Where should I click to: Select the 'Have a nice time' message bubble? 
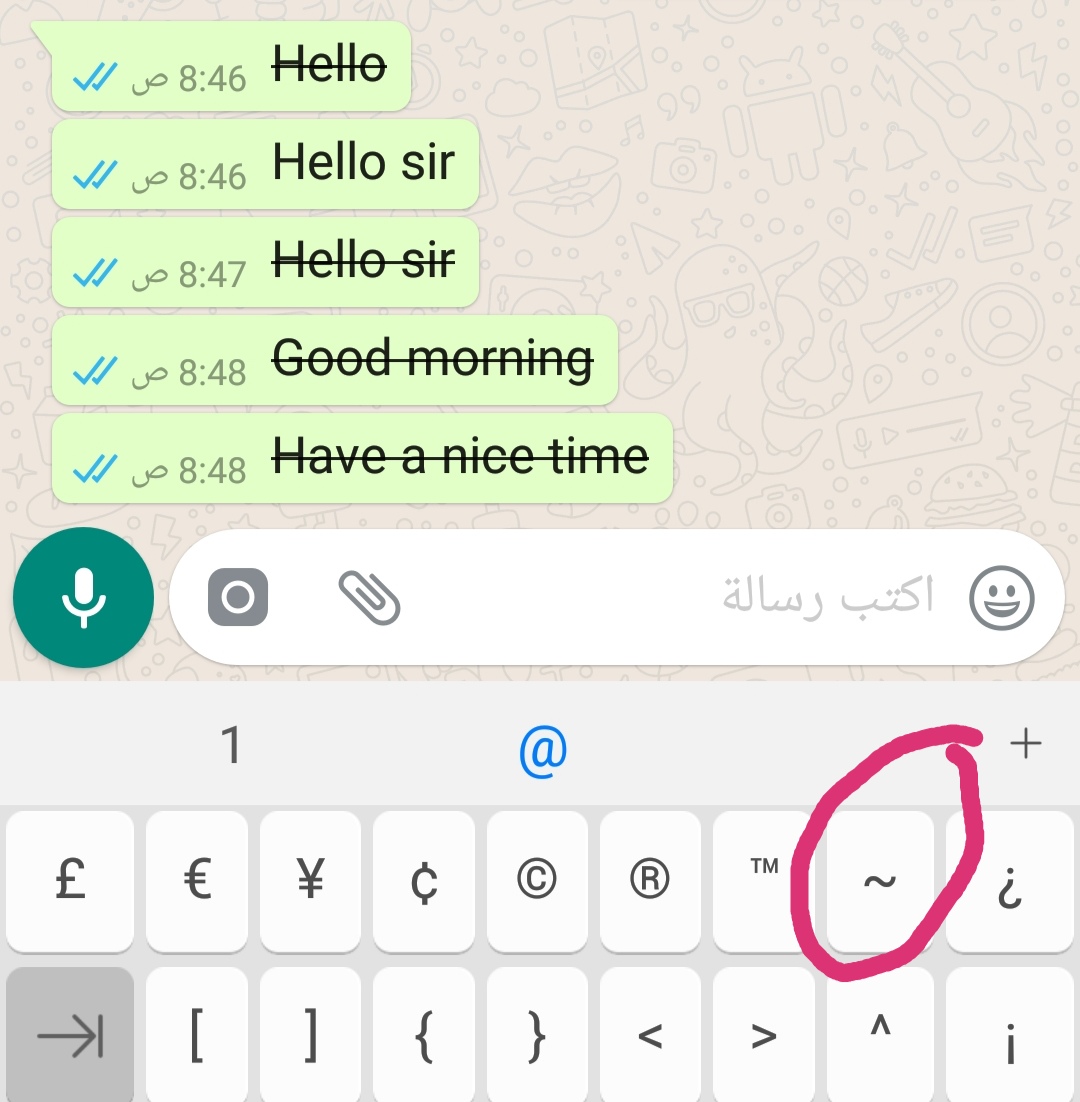(x=363, y=458)
